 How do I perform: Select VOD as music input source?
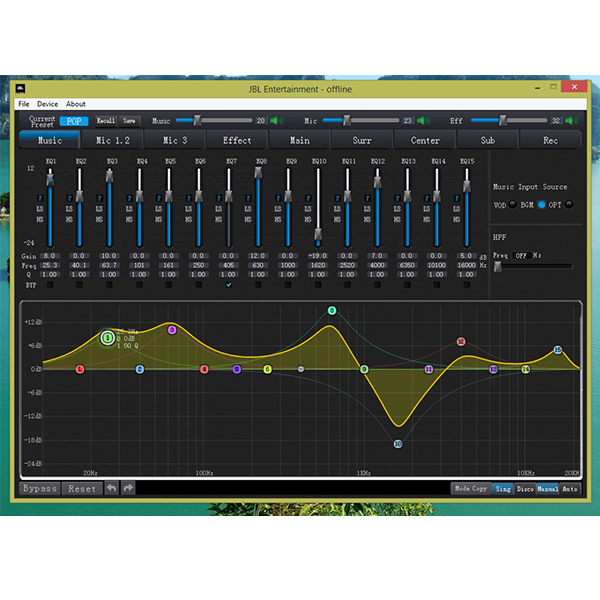coord(513,204)
